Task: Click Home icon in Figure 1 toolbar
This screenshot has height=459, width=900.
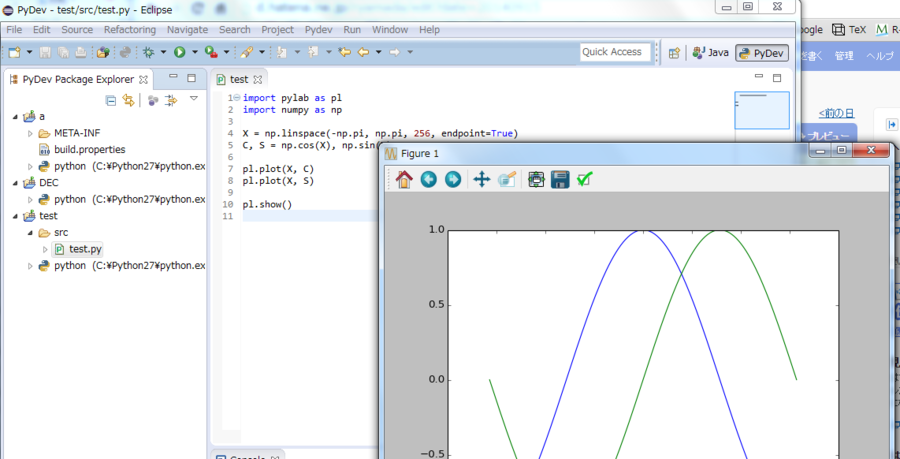Action: [404, 180]
